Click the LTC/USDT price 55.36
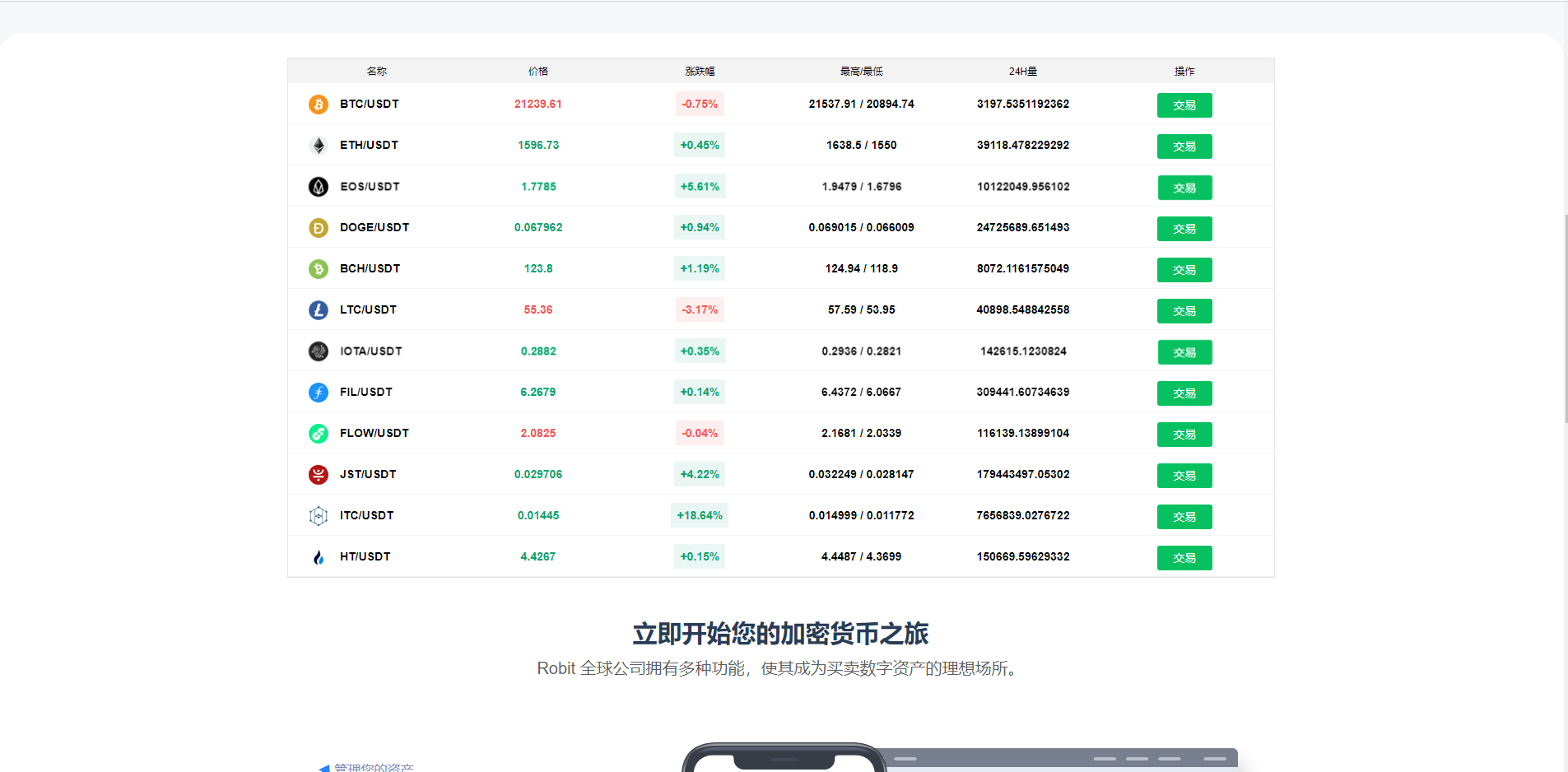The image size is (1568, 772). pos(538,310)
